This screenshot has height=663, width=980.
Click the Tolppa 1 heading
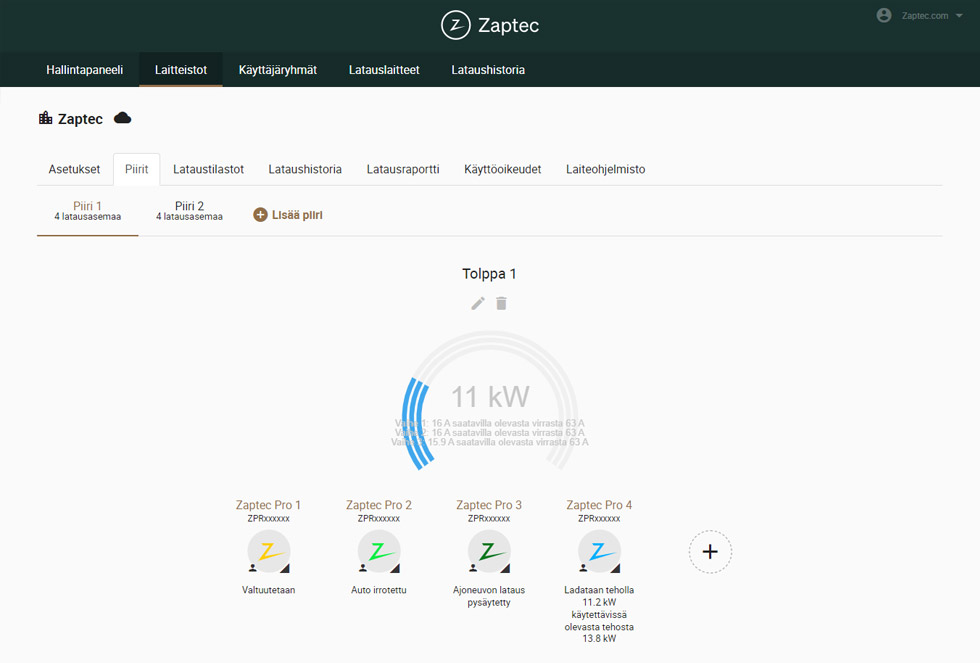(489, 274)
